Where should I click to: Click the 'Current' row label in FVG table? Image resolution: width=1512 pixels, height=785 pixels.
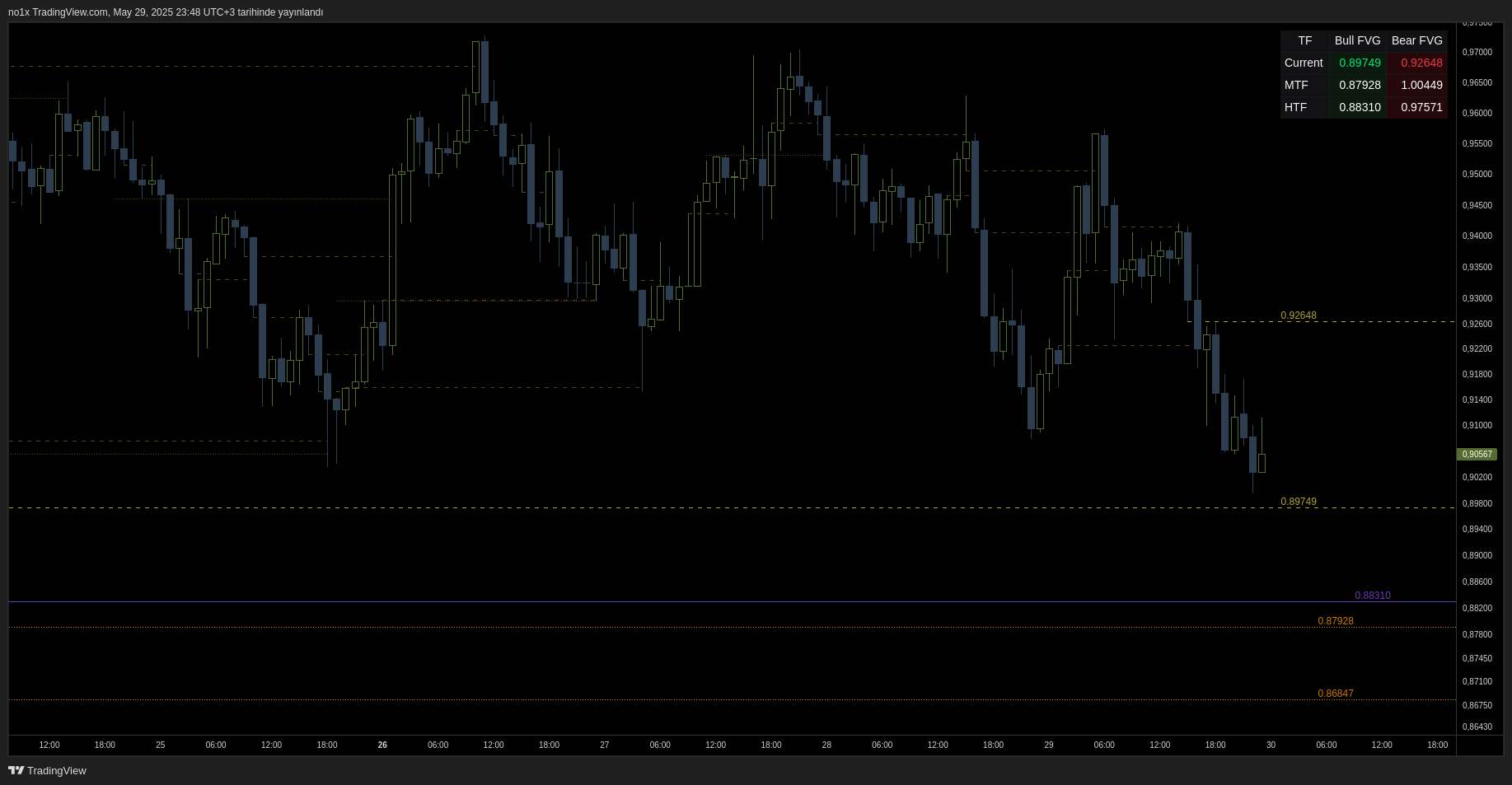click(1304, 63)
